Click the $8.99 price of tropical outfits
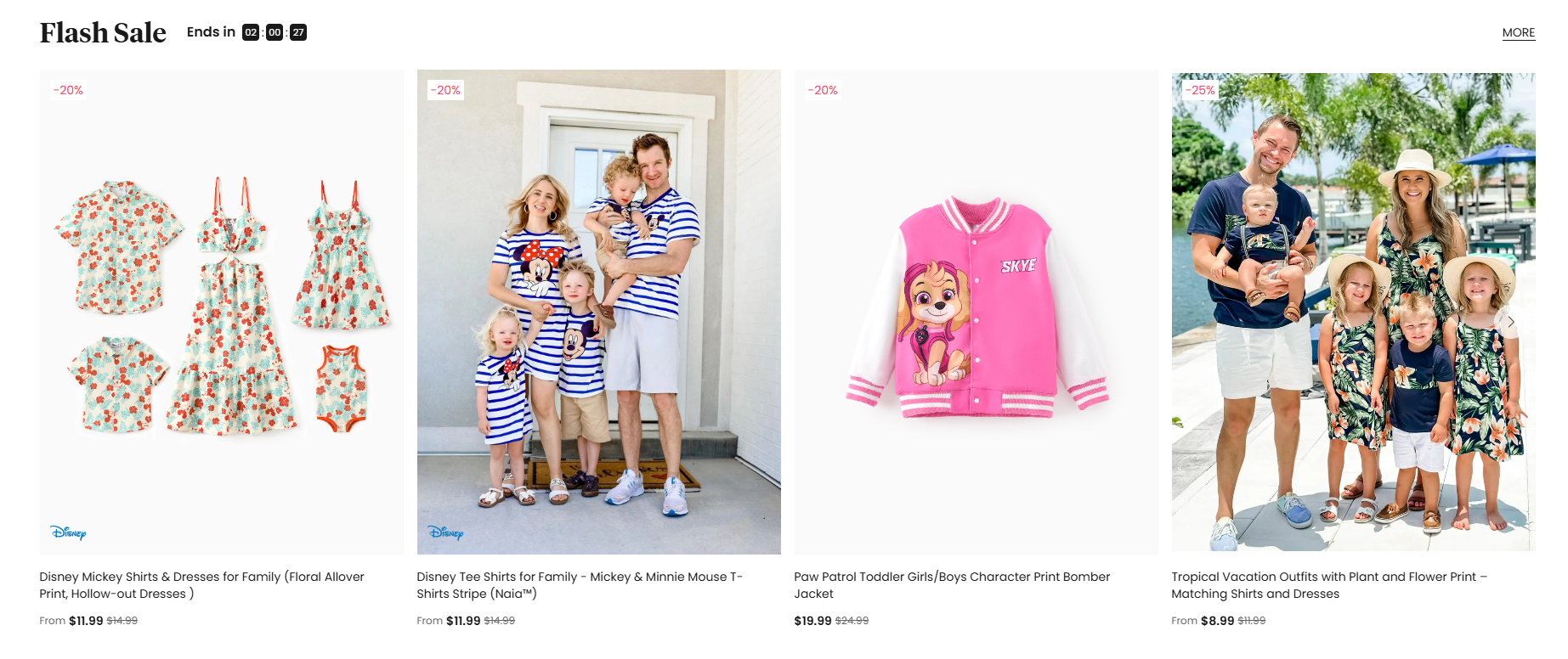The width and height of the screenshot is (1568, 659). (1217, 621)
